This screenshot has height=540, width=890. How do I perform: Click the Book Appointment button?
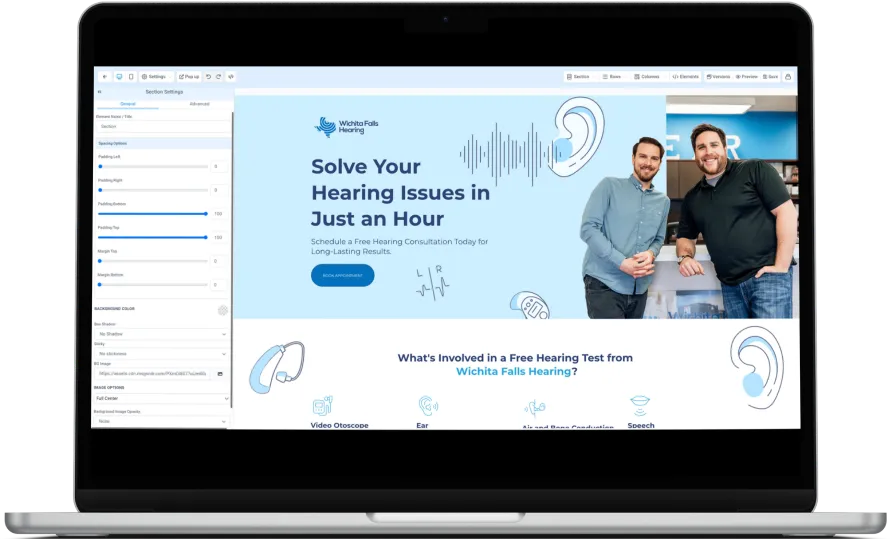tap(342, 275)
